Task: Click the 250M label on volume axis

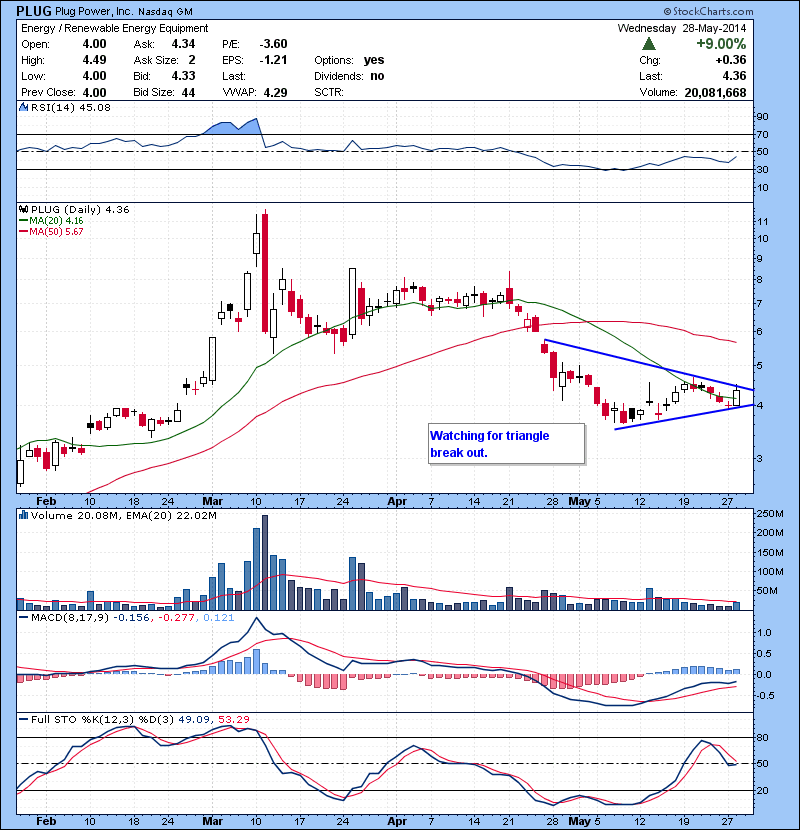Action: 770,513
